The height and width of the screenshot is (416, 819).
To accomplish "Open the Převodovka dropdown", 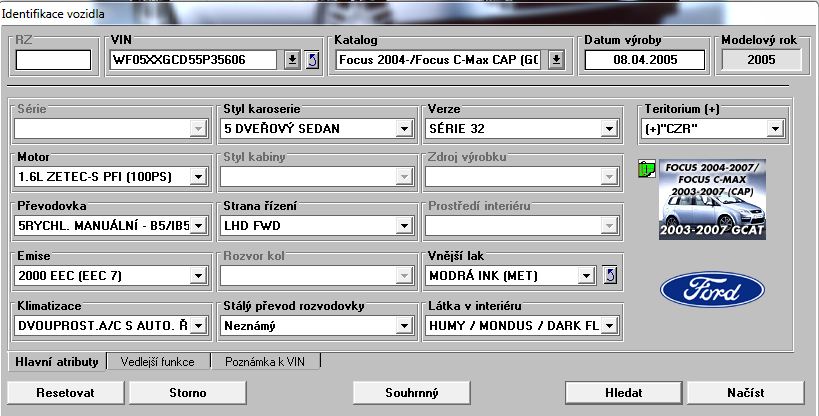I will (x=198, y=226).
